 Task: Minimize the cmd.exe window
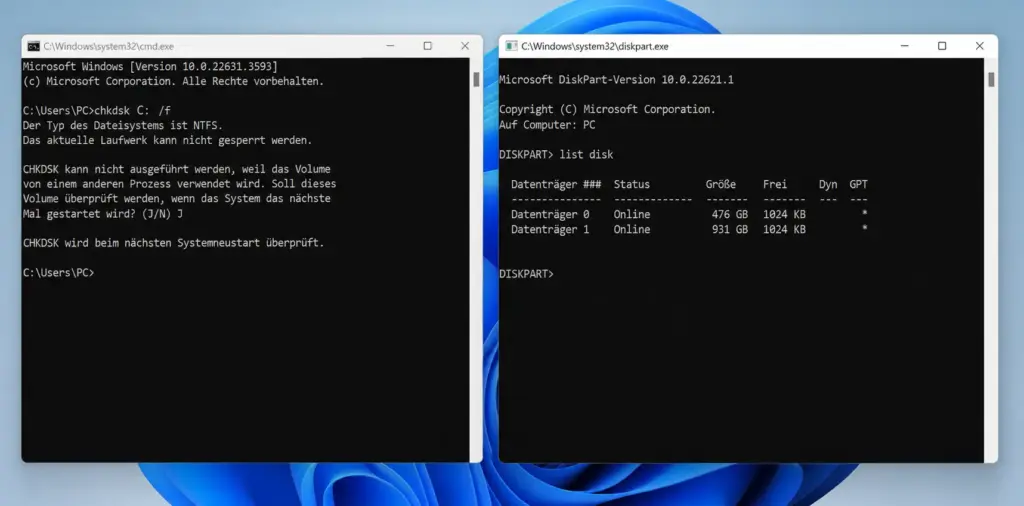(390, 46)
